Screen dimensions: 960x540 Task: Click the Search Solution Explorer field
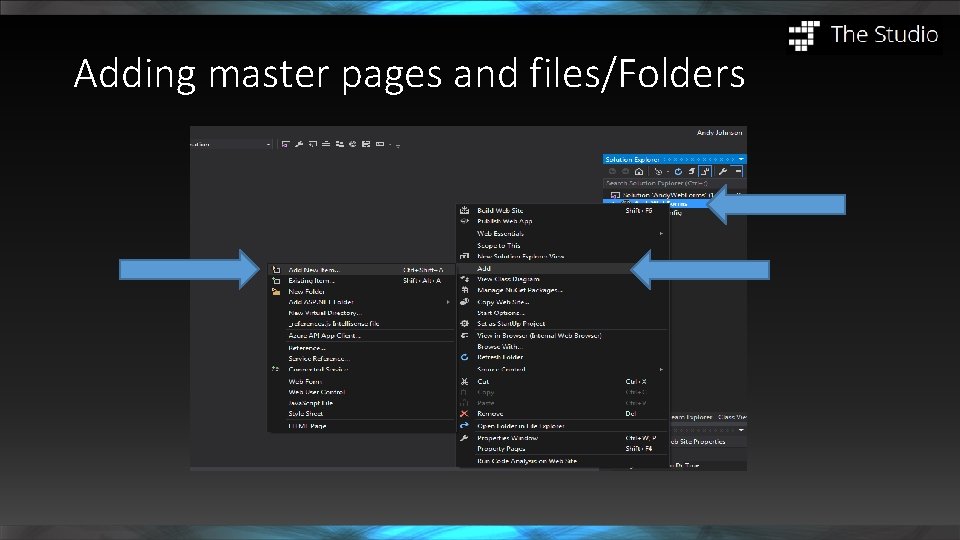coord(673,183)
